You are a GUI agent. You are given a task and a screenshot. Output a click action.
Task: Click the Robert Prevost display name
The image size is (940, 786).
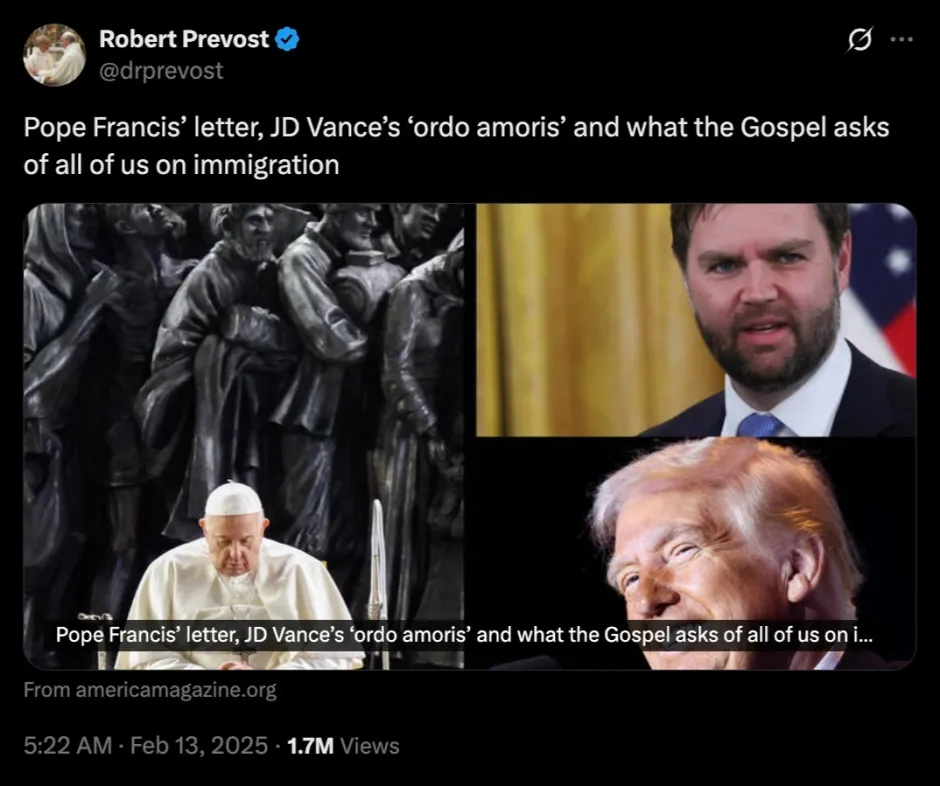click(x=183, y=39)
